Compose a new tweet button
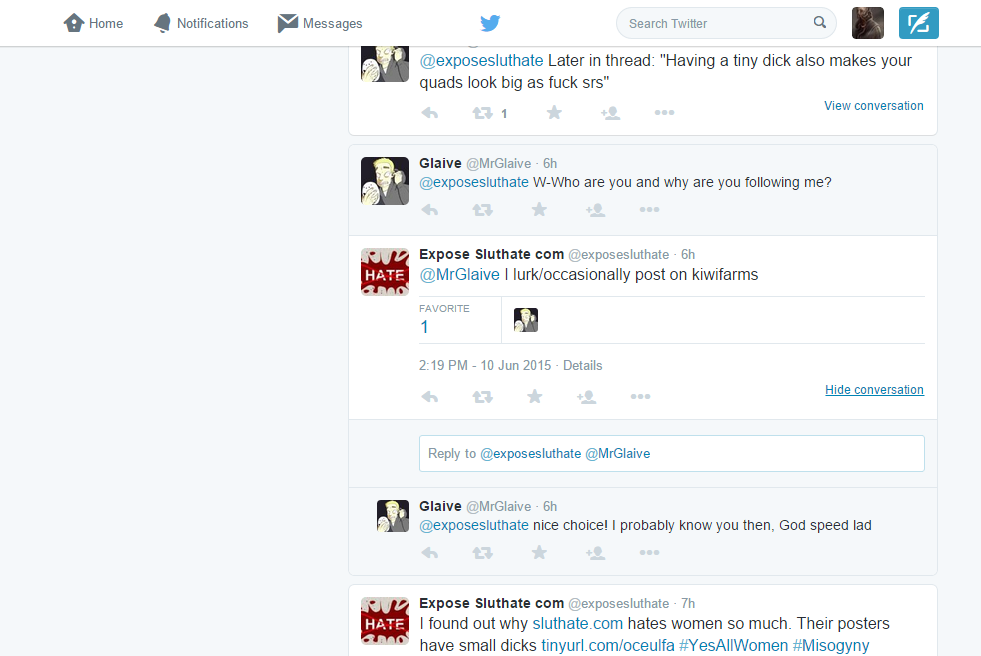Image resolution: width=981 pixels, height=656 pixels. pos(918,23)
